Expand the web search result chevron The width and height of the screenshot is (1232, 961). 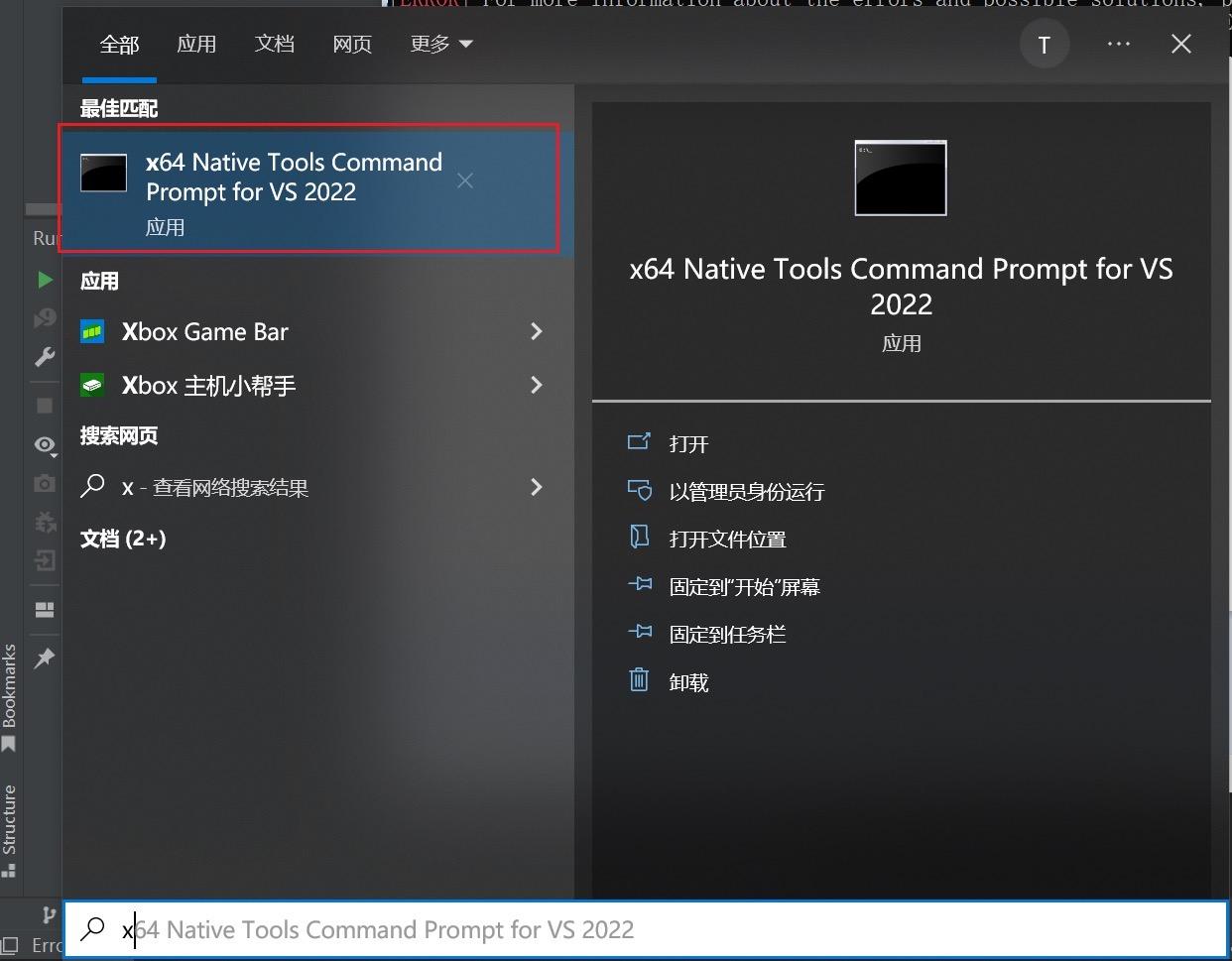536,487
